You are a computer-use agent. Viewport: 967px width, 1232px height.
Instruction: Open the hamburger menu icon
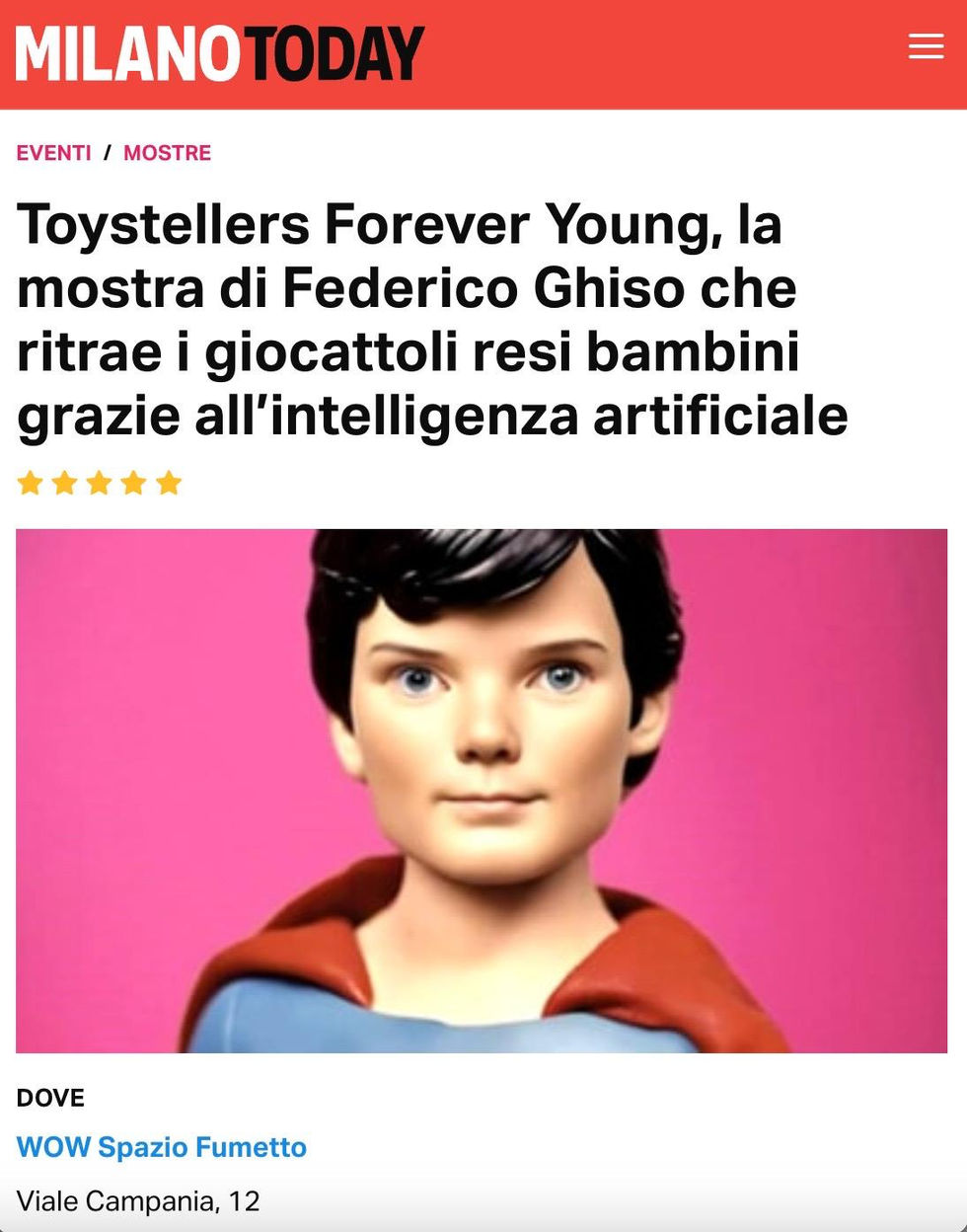point(926,46)
